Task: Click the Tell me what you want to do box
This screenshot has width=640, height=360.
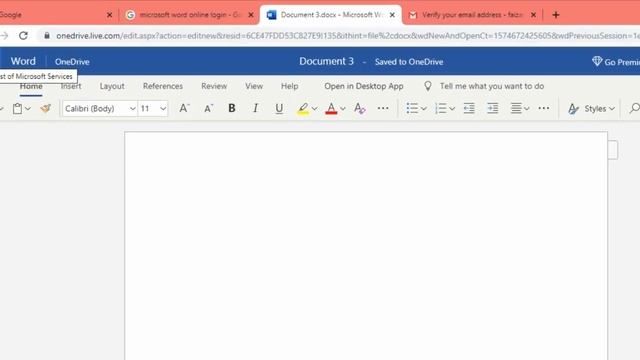Action: 492,86
